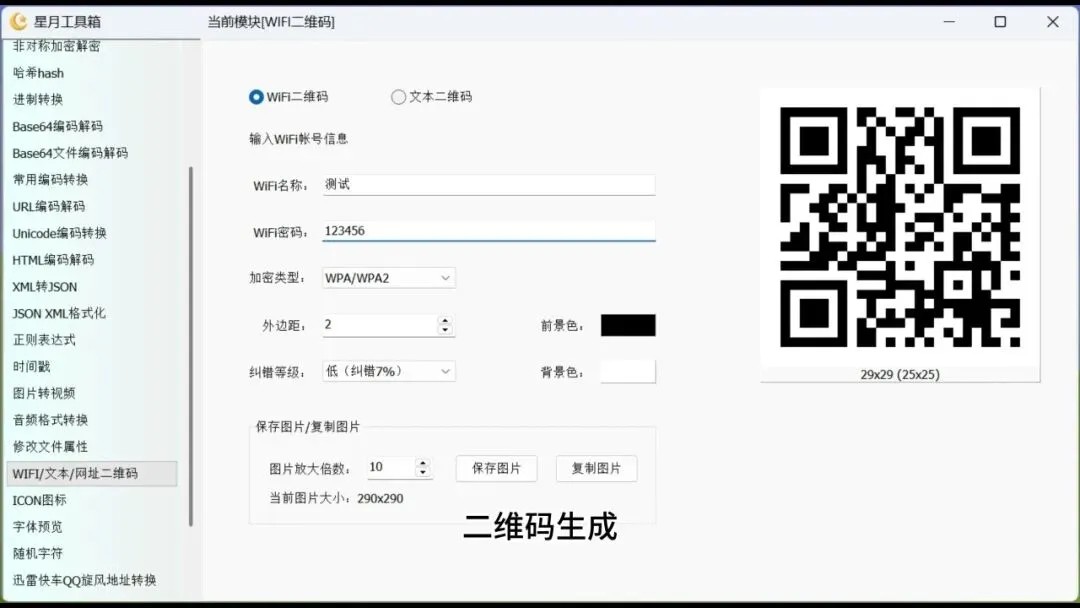Pick the white 背景色 color swatch
Viewport: 1080px width, 608px height.
pos(628,372)
